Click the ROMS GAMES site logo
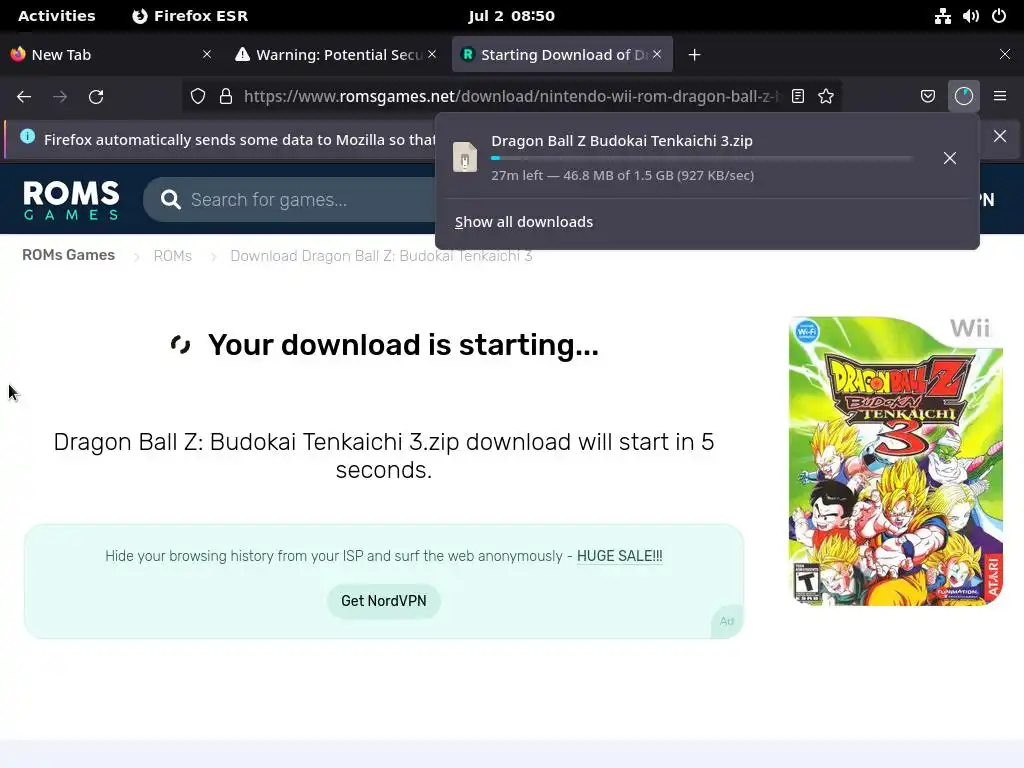This screenshot has width=1024, height=768. pyautogui.click(x=71, y=199)
